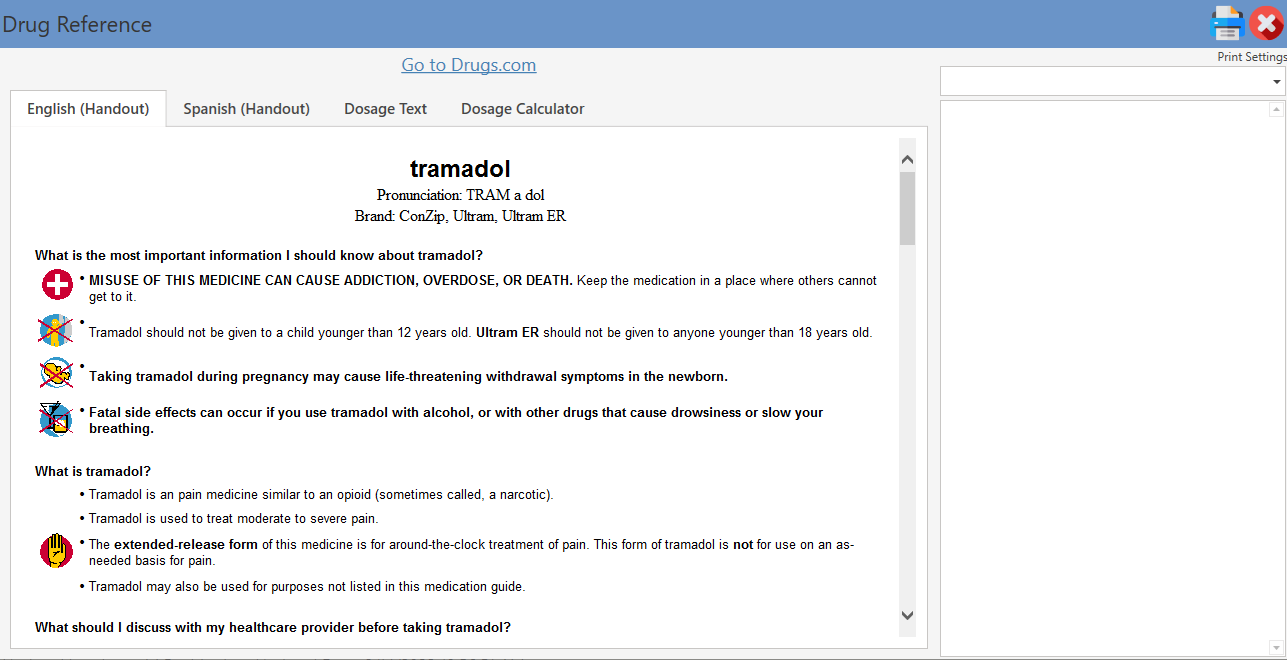Open the Dosage Text tab
The width and height of the screenshot is (1287, 660).
tap(385, 108)
